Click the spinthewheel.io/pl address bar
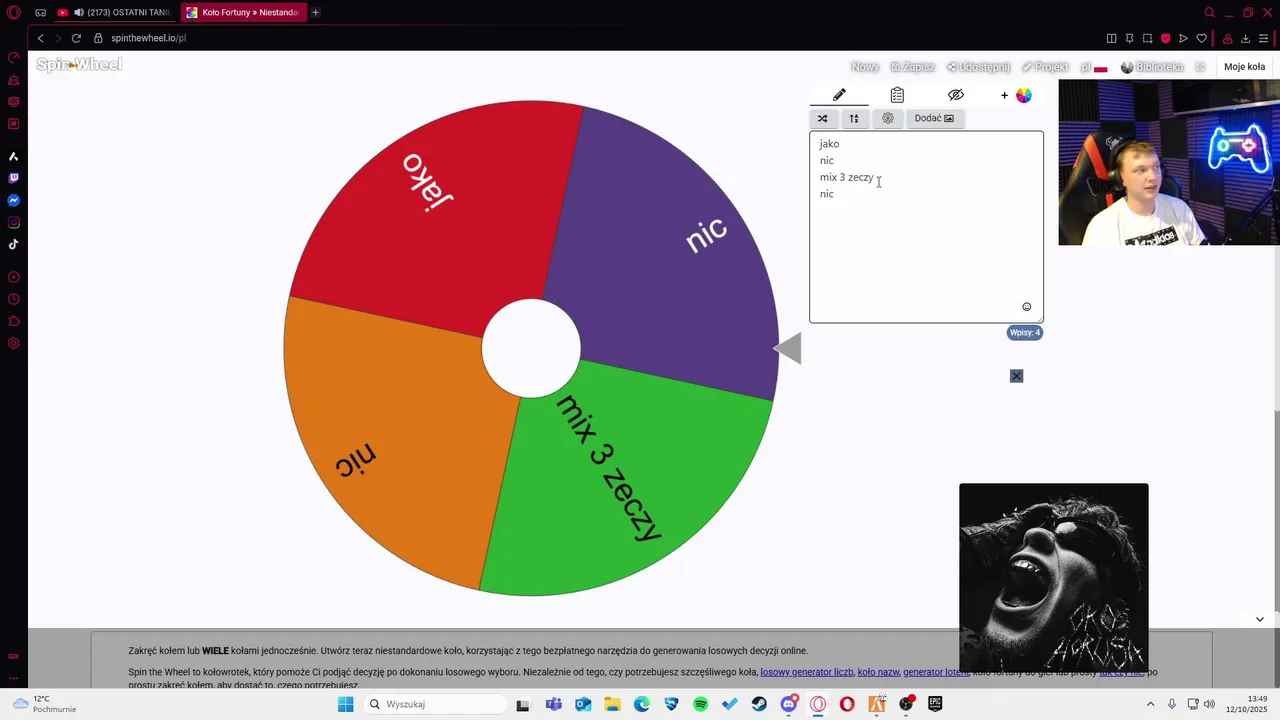 pyautogui.click(x=148, y=38)
